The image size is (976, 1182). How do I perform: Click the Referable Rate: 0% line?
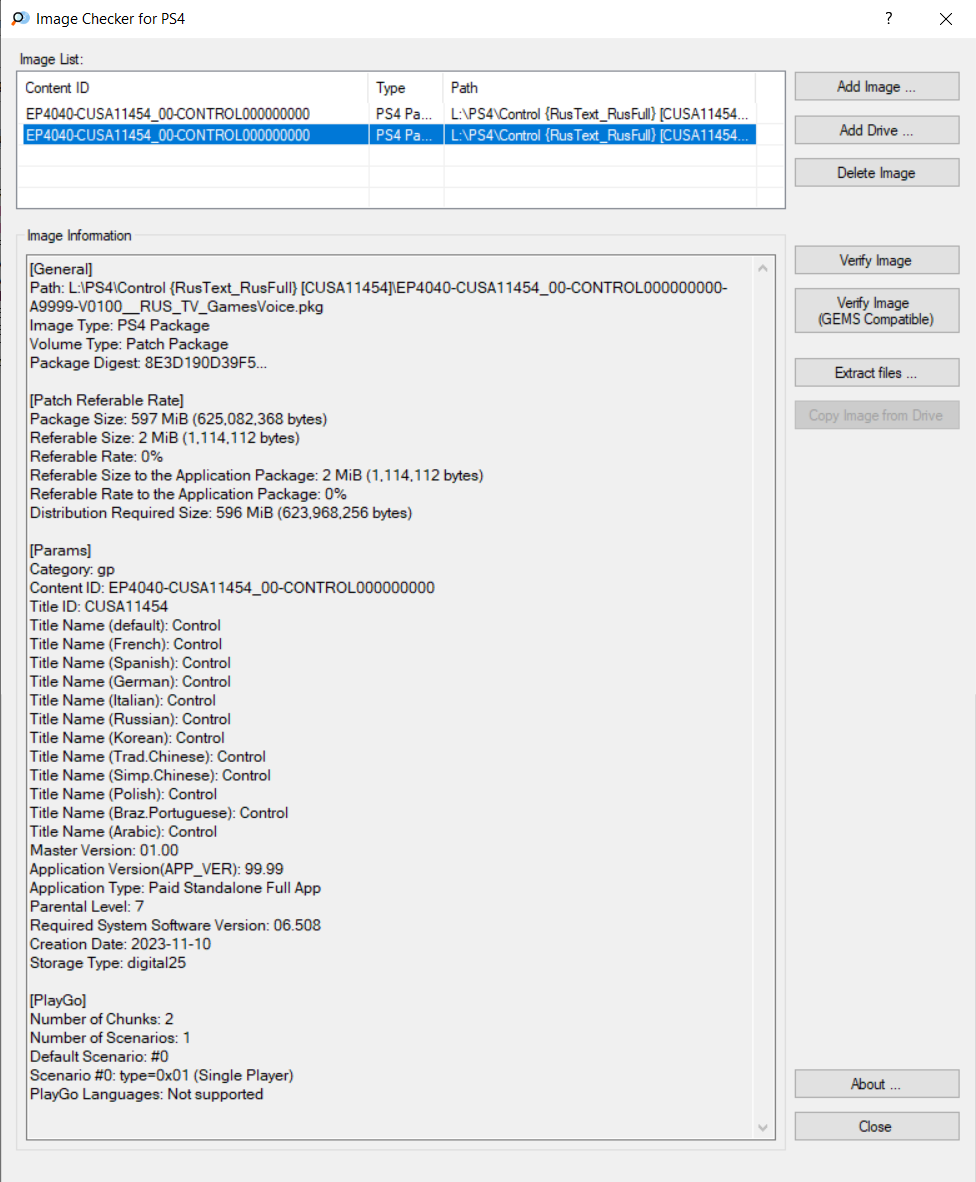[96, 457]
